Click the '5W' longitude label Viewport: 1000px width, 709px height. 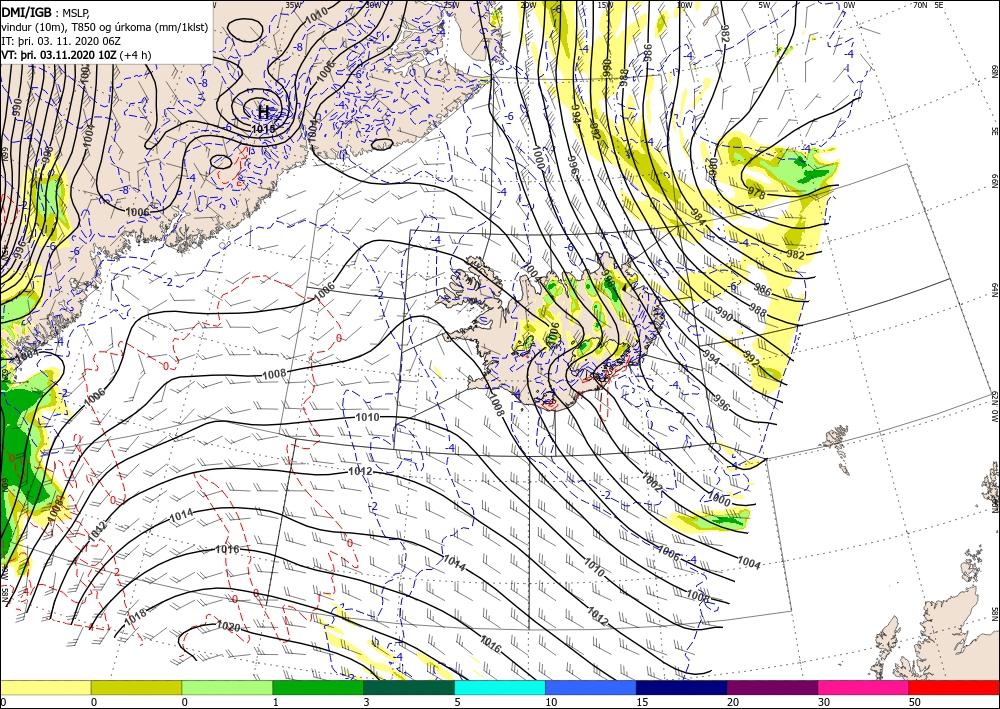pyautogui.click(x=765, y=5)
